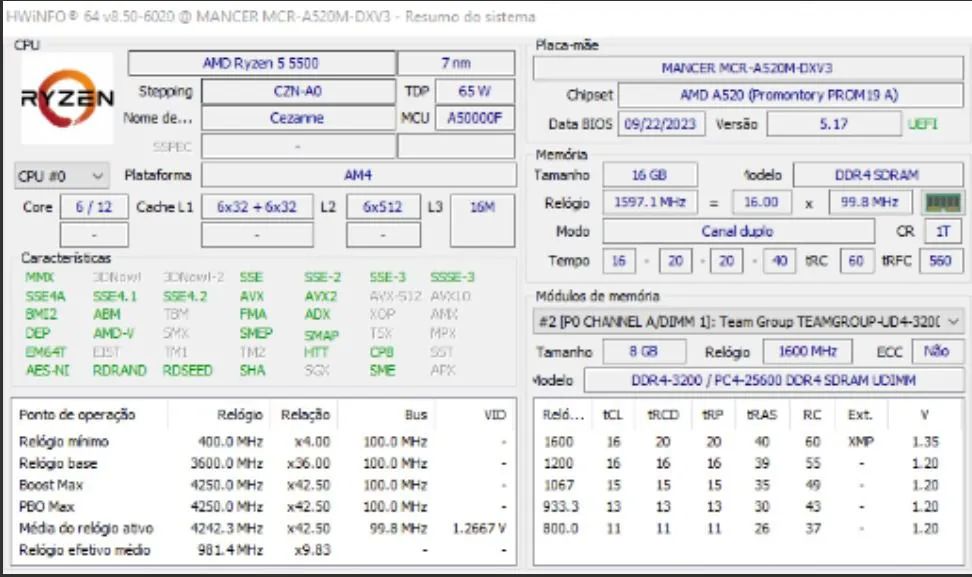Screen dimensions: 972x577
Task: Click the VID column header
Action: (495, 415)
